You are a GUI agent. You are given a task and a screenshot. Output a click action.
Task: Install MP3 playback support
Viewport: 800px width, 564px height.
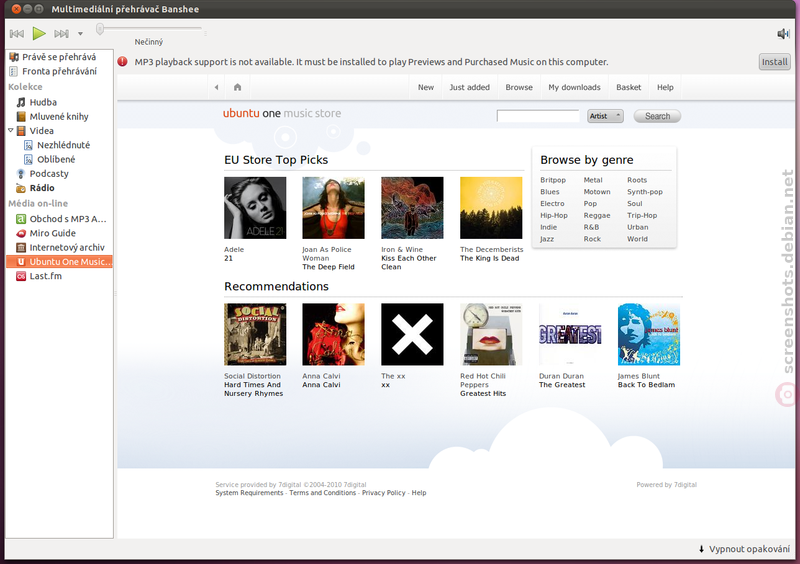(x=774, y=62)
